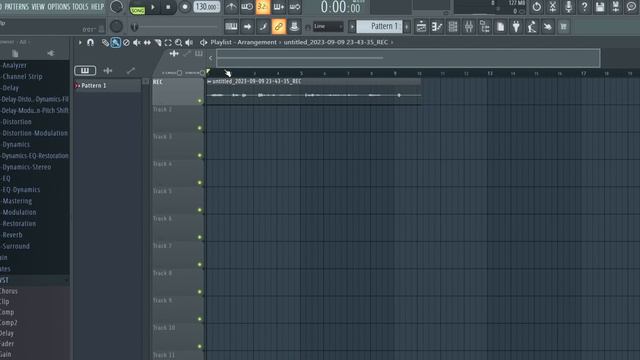Click the wait-for-input recording icon

247,7
